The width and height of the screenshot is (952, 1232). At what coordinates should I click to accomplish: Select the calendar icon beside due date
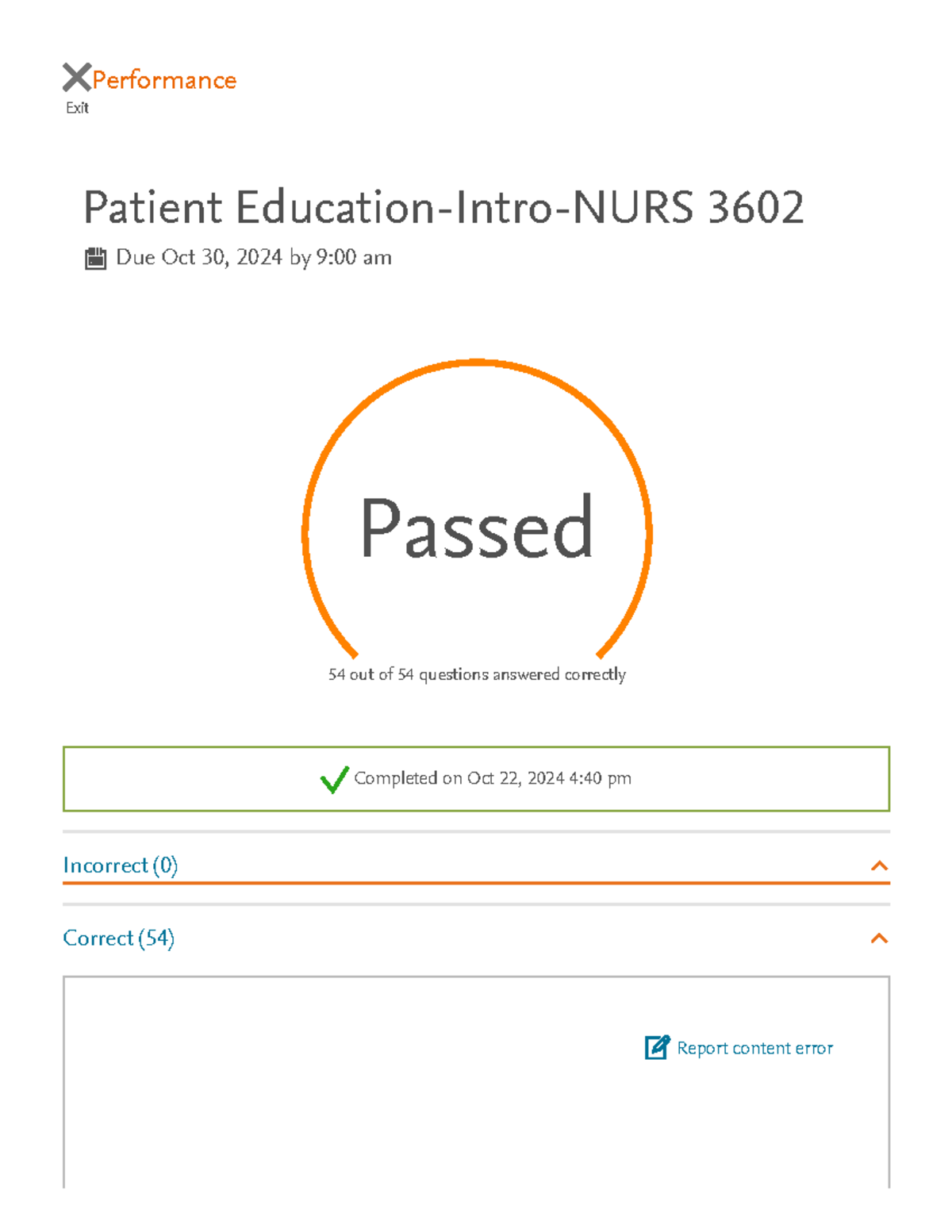click(x=95, y=256)
